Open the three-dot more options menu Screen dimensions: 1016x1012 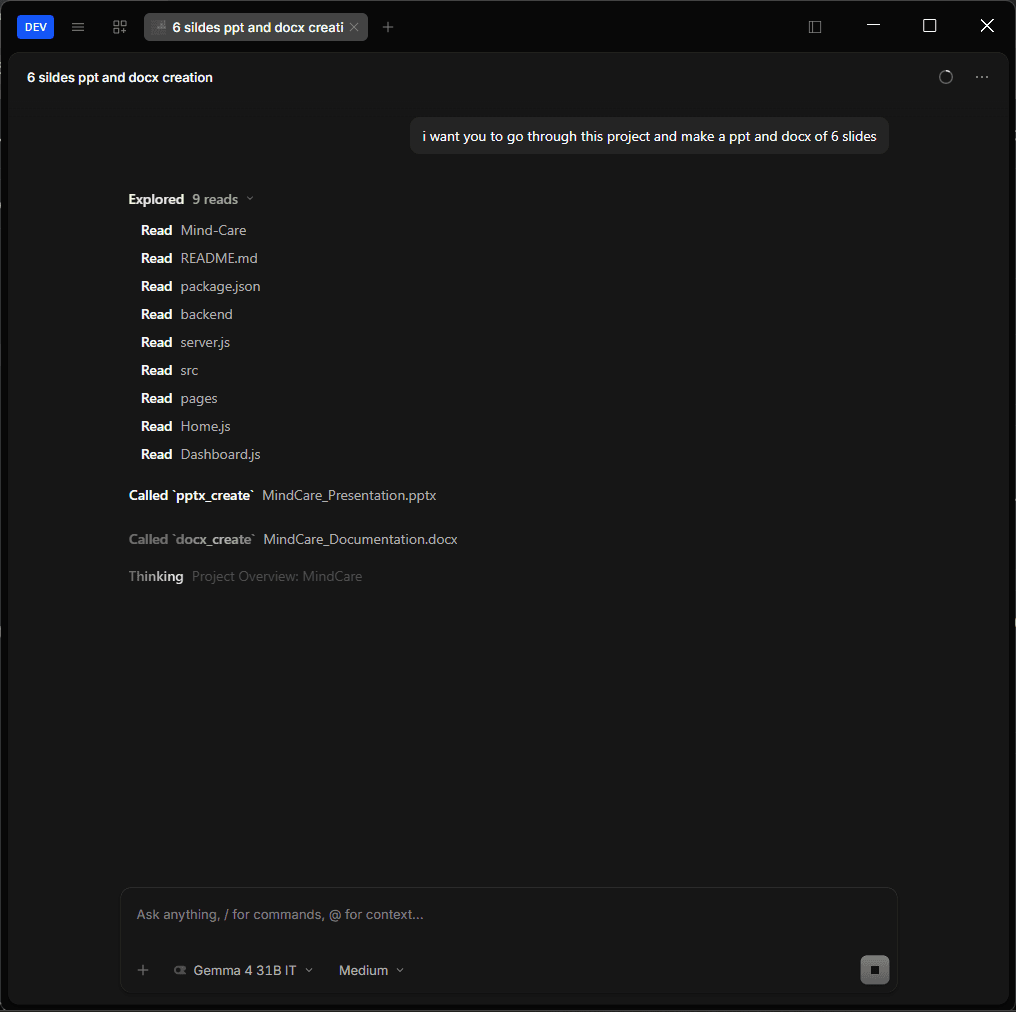982,77
